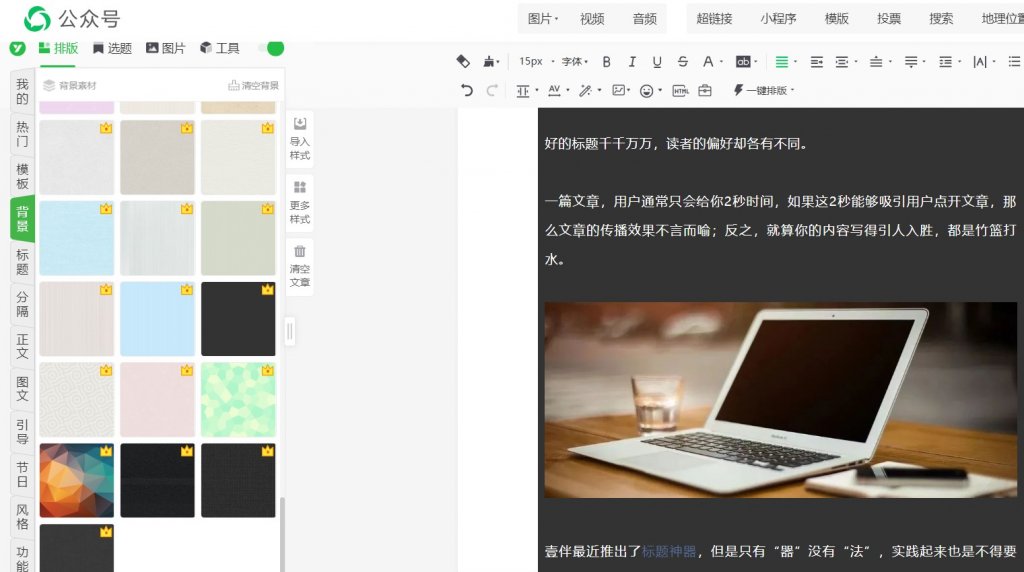Select the 分隔 side tab
This screenshot has height=572, width=1024.
click(22, 304)
